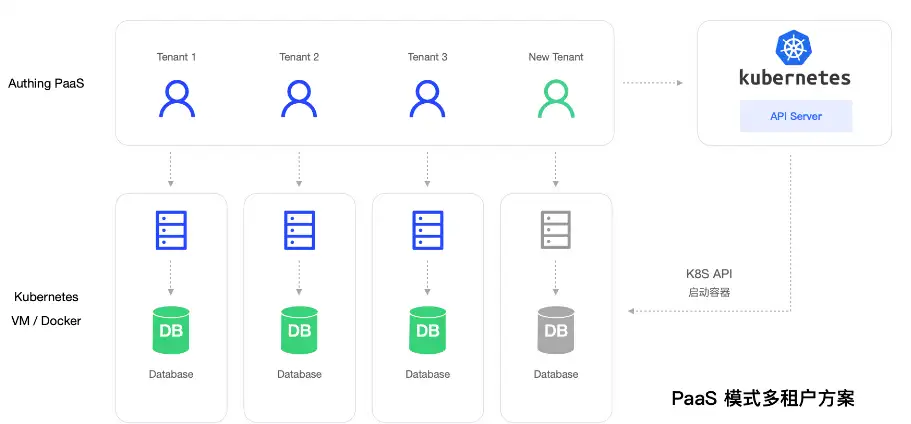Viewport: 911px width, 424px height.
Task: Click the blue server icon under Tenant 1
Action: [171, 231]
